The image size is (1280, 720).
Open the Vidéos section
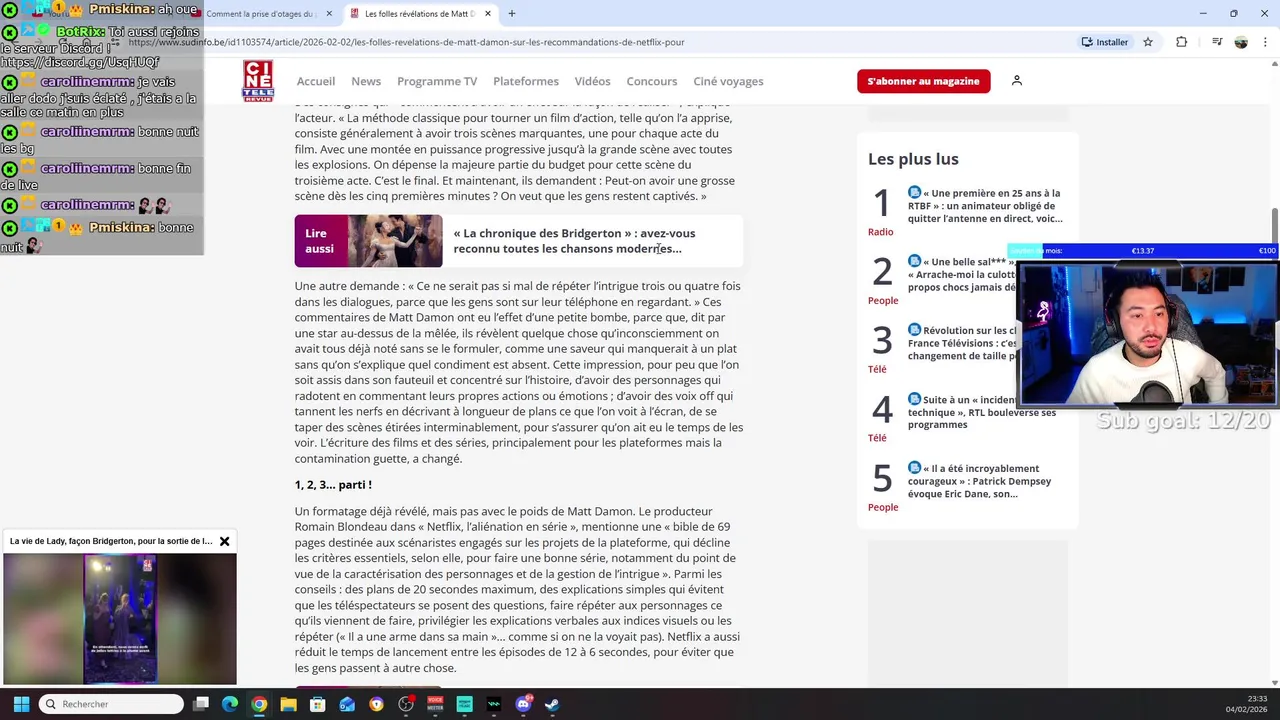tap(592, 81)
